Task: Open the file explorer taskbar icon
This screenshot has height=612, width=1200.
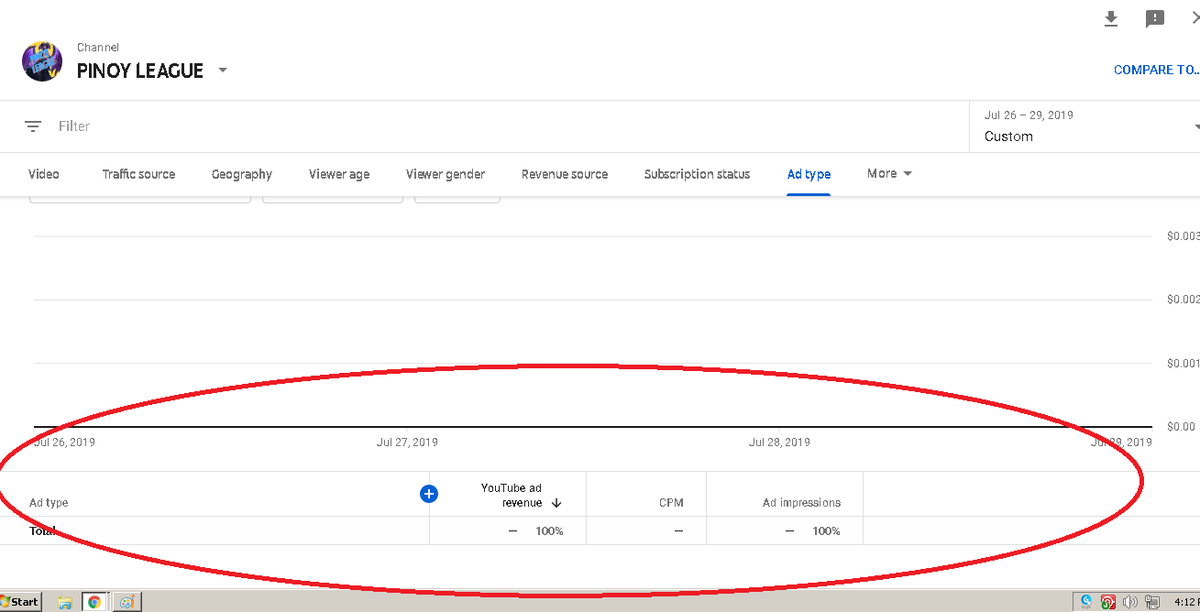Action: (x=65, y=602)
